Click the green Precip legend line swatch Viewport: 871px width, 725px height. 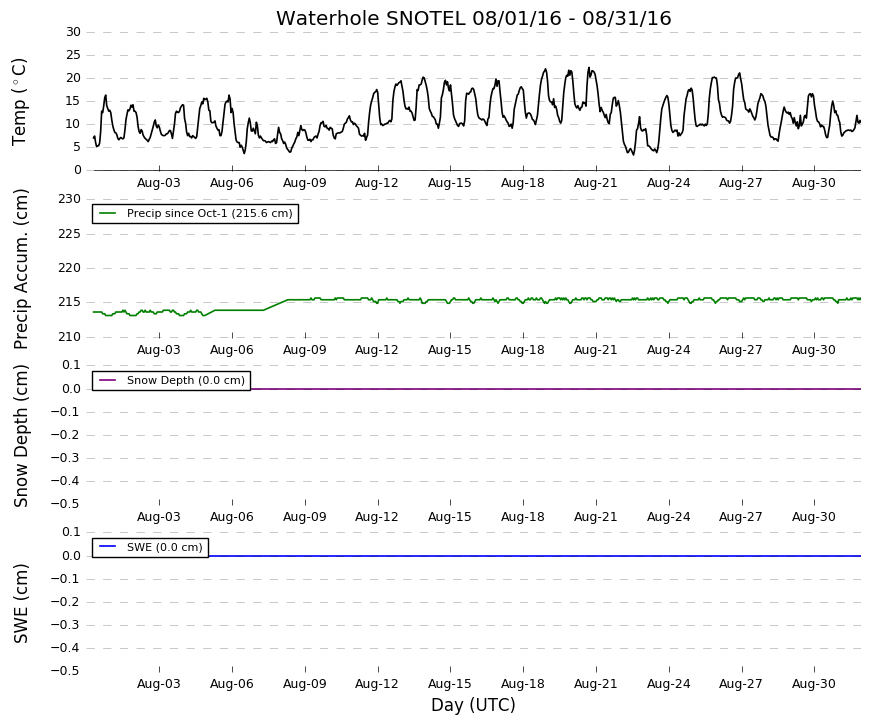tap(107, 213)
